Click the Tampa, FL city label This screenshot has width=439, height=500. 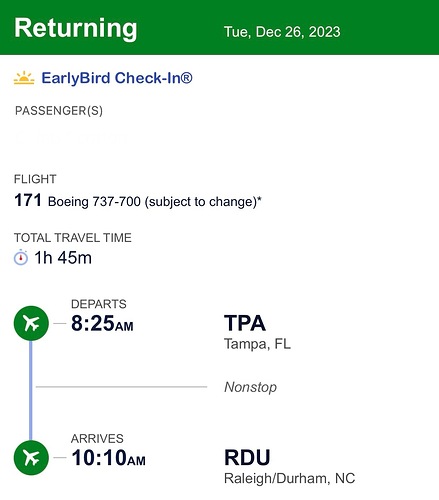(257, 344)
